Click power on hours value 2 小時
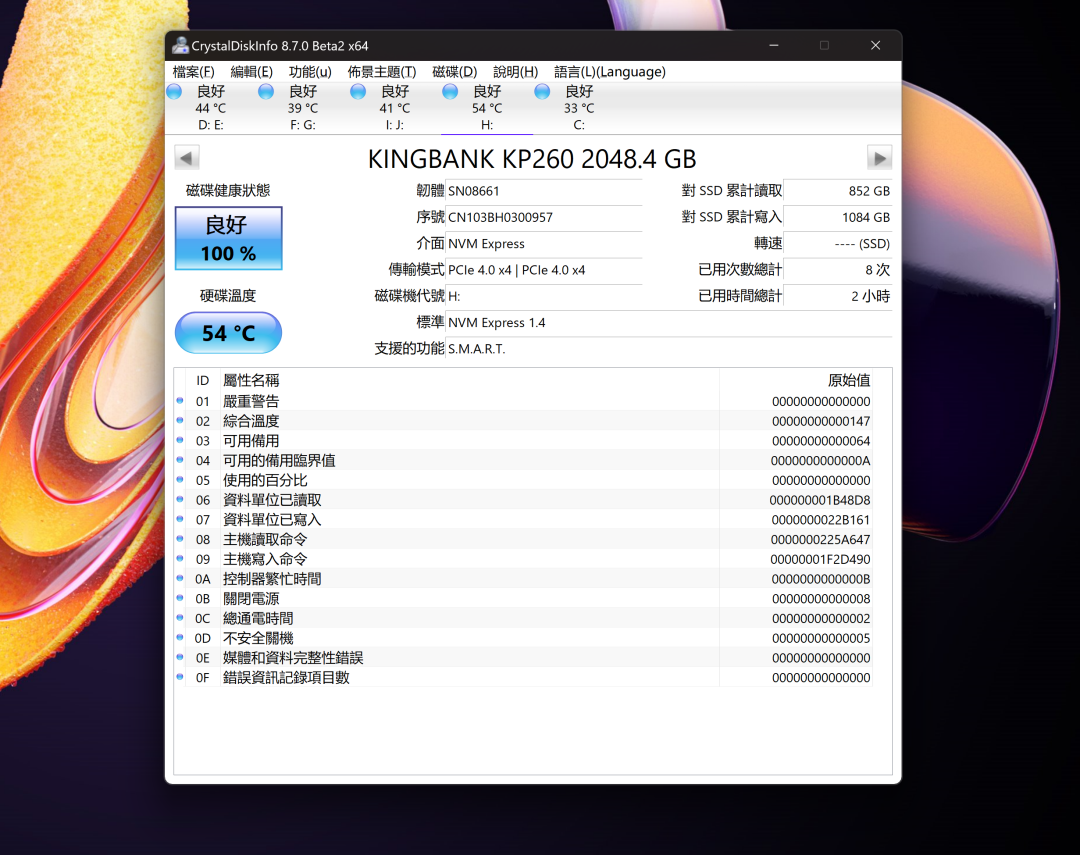The image size is (1080, 855). point(838,296)
